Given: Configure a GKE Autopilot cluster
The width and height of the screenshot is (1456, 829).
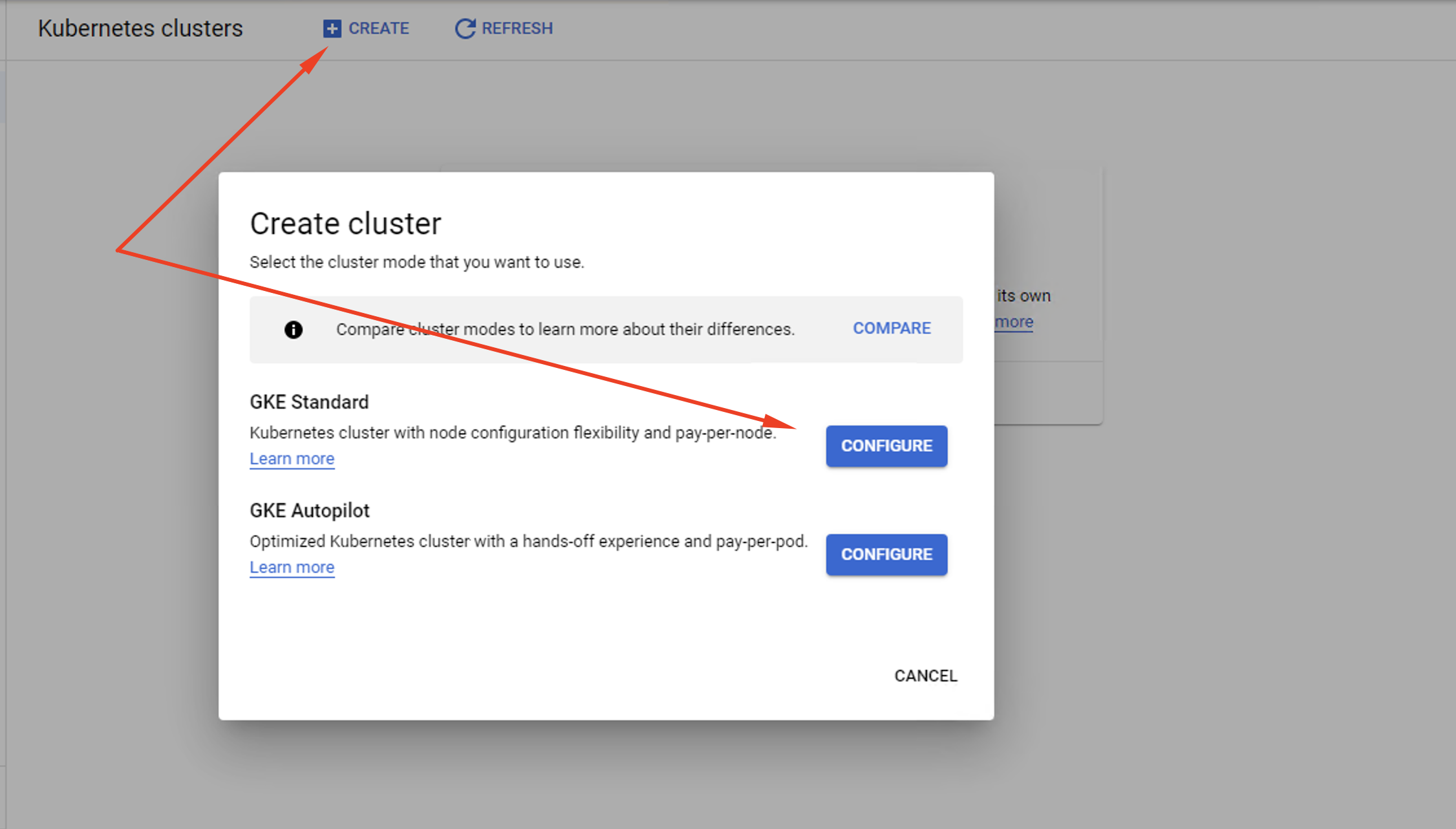Looking at the screenshot, I should 886,555.
